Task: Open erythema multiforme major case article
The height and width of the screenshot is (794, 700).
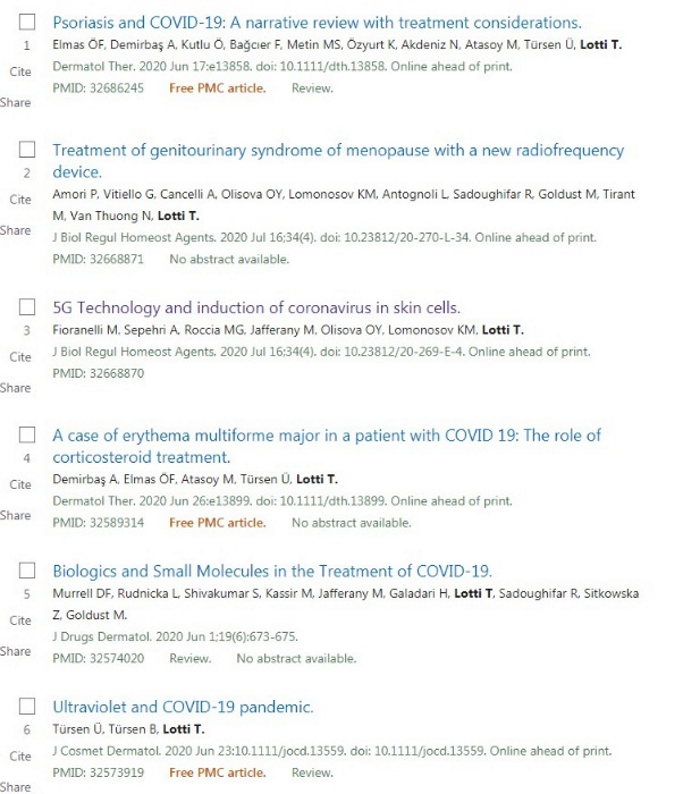Action: (326, 435)
